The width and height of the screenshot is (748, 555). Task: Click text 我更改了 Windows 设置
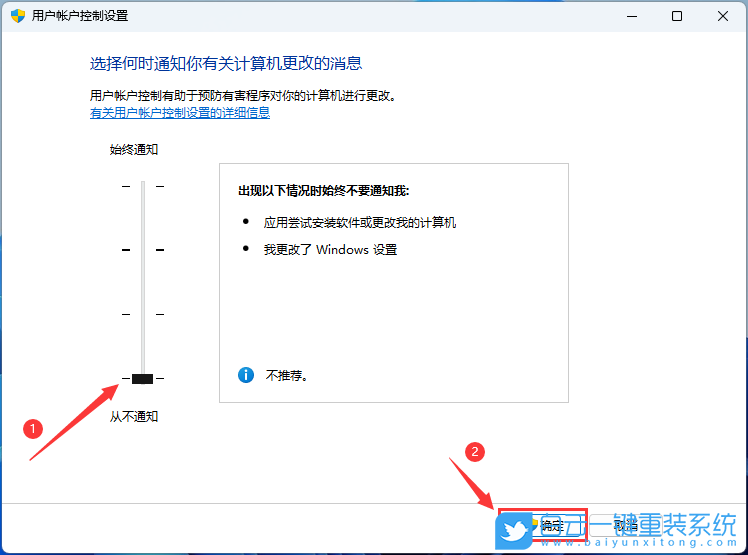click(330, 250)
